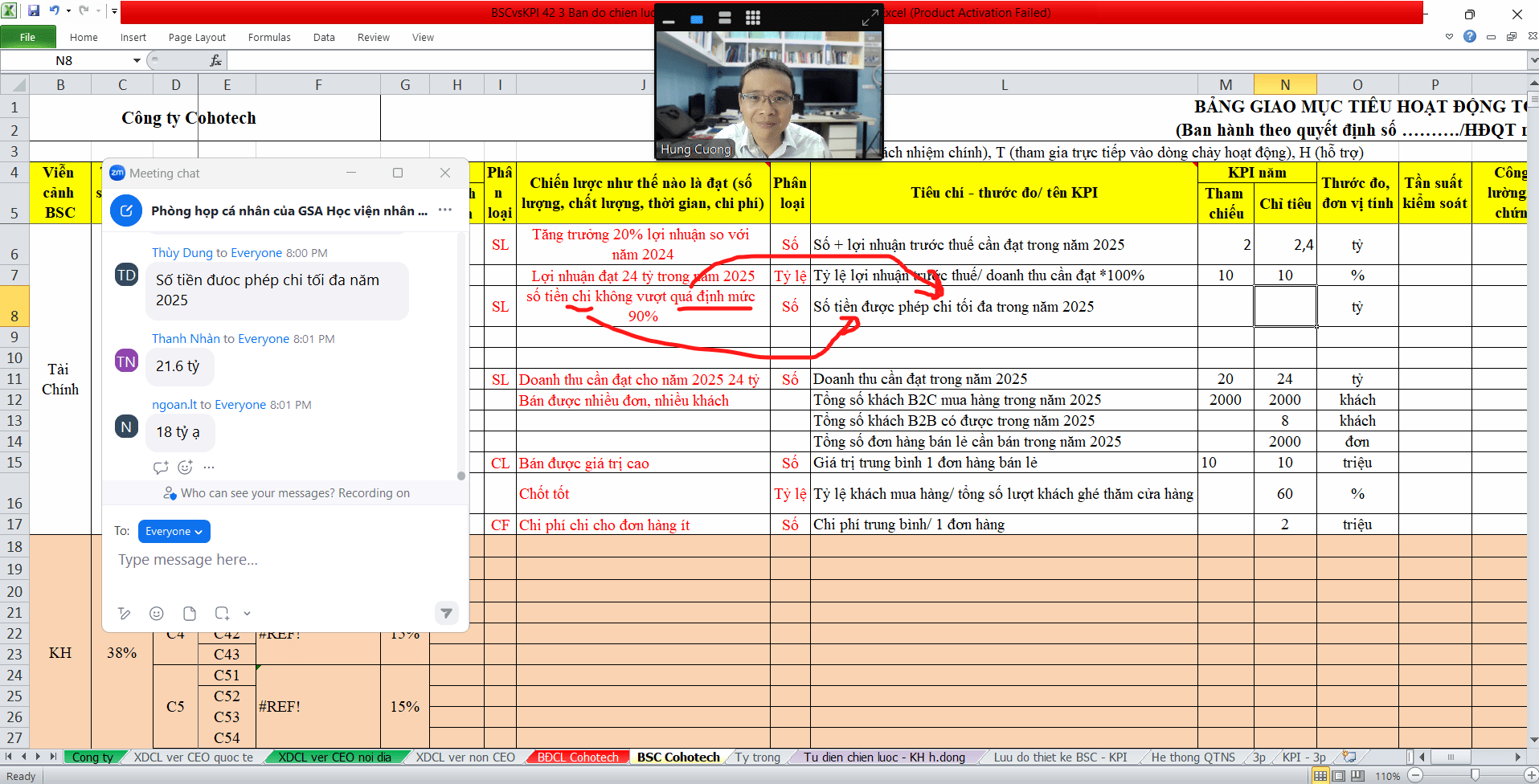This screenshot has height=784, width=1539.
Task: Expand the formula bar with right-side chevron
Action: [x=1533, y=60]
